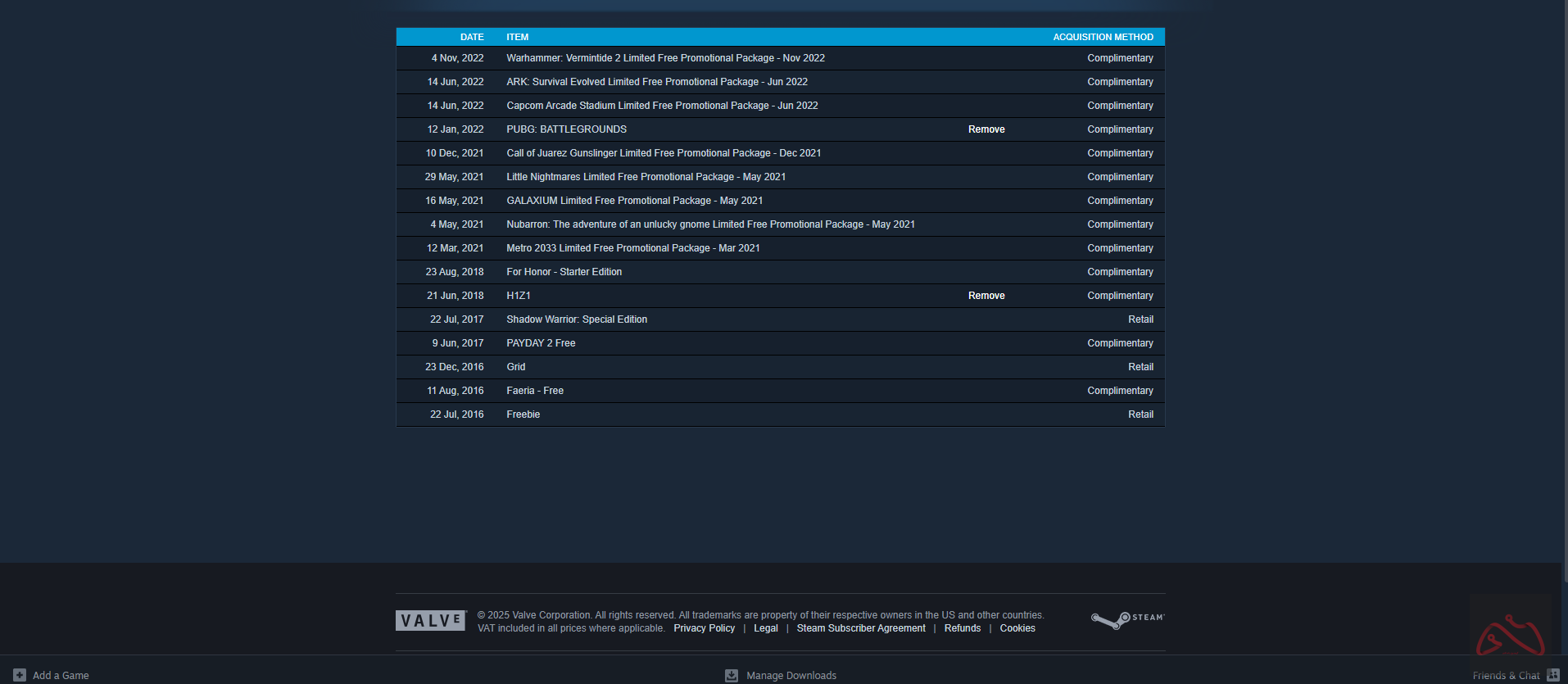The width and height of the screenshot is (1568, 684).
Task: Click the Item column header
Action: tap(517, 37)
